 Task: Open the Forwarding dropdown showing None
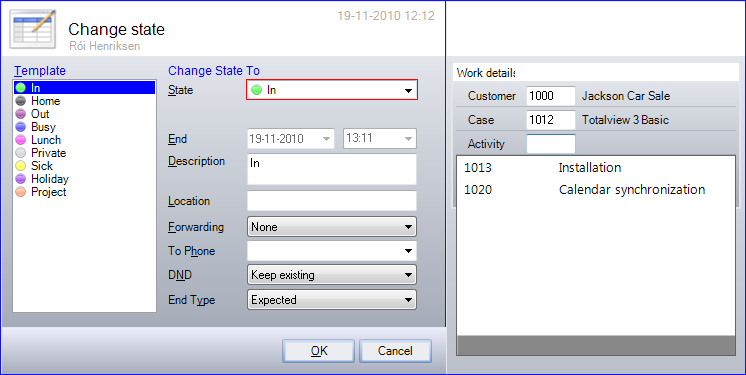pos(332,227)
